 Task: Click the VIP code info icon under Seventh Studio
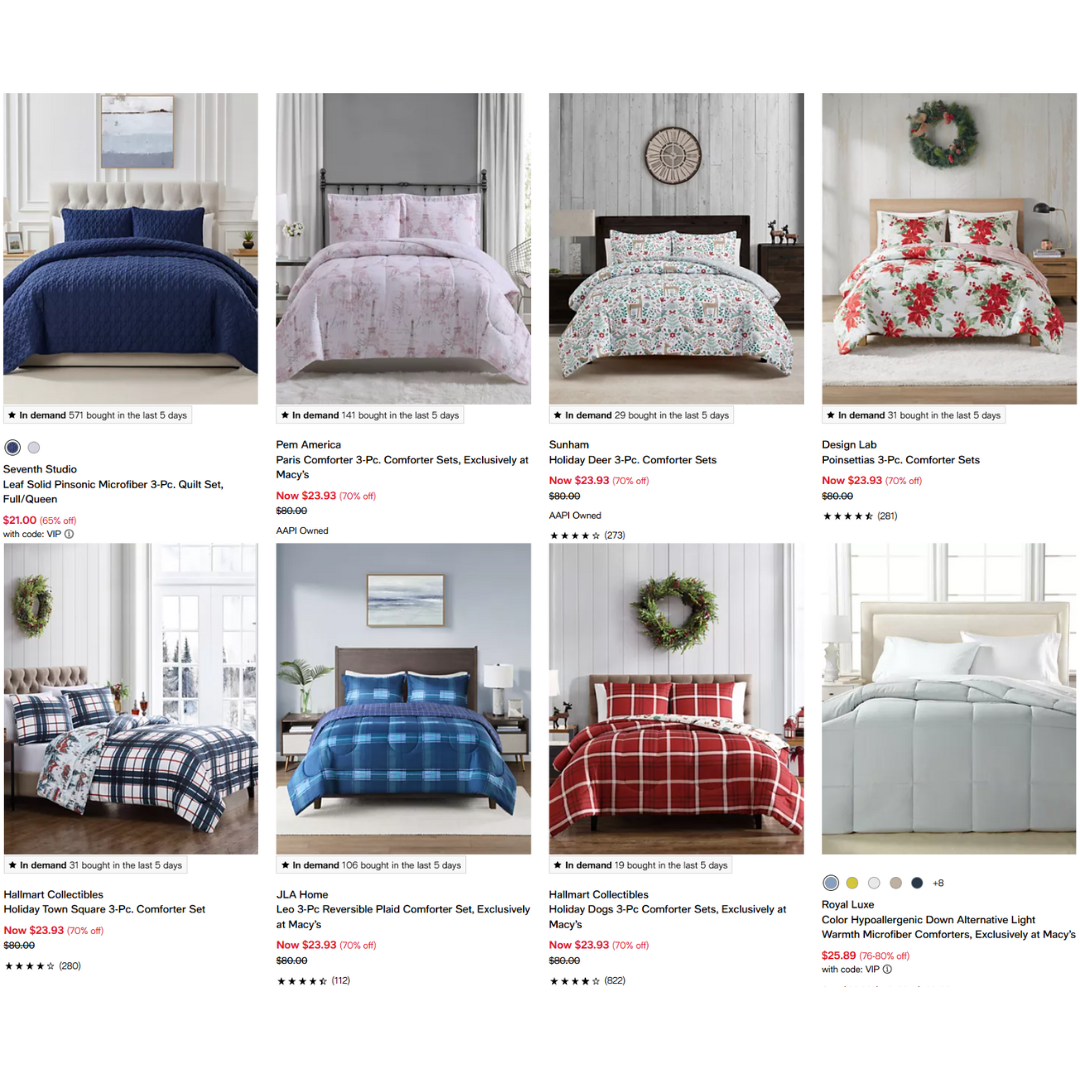click(x=69, y=534)
